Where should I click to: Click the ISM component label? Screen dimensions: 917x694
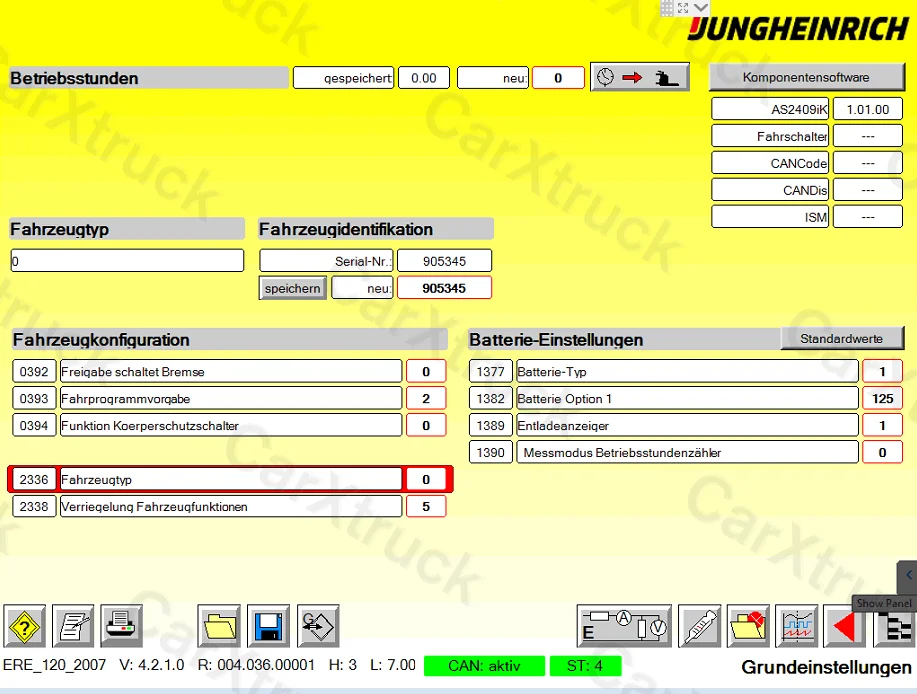(770, 216)
